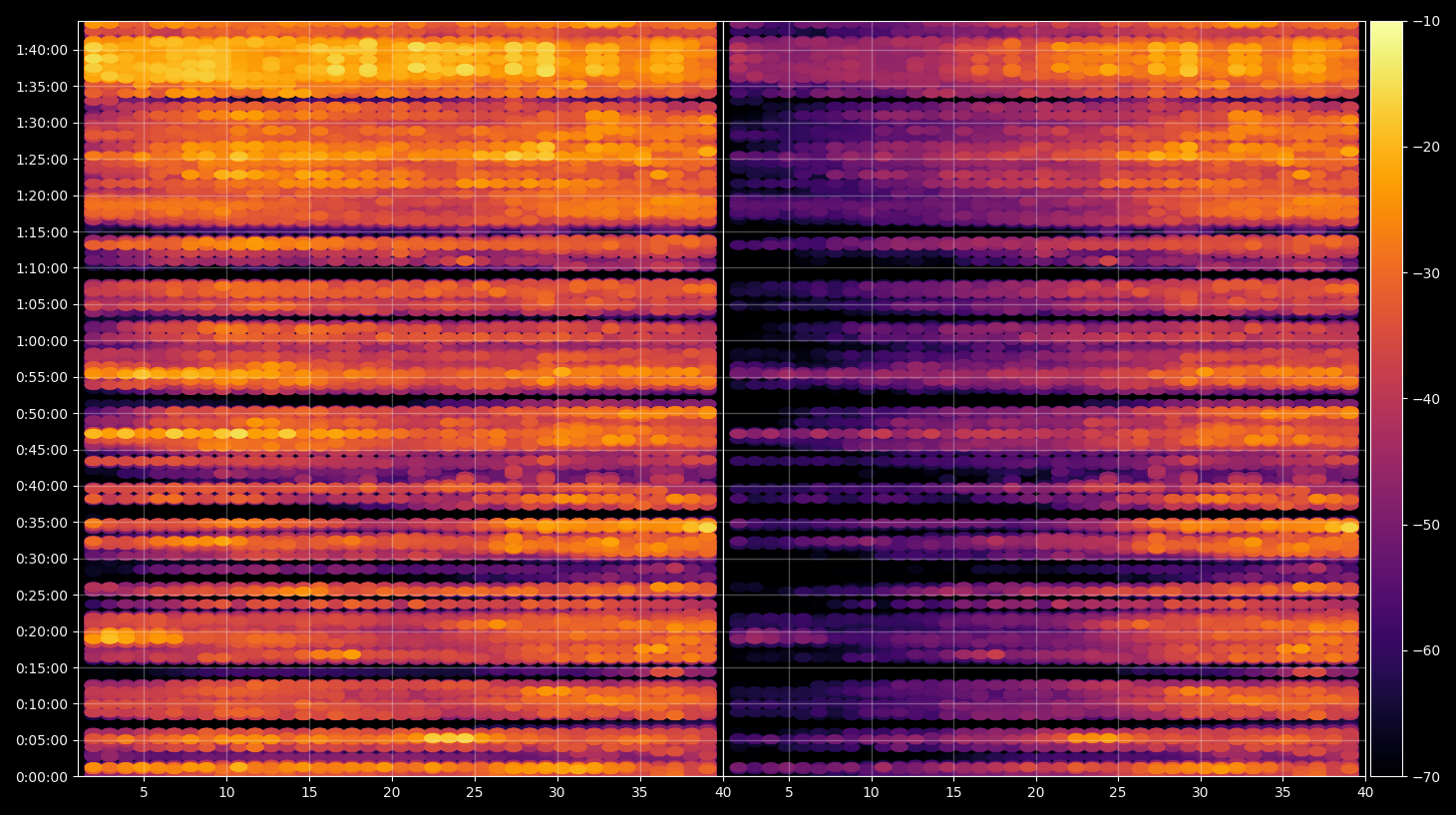This screenshot has width=1456, height=815.
Task: Click the 1:25:00 y-axis tick label
Action: click(42, 160)
